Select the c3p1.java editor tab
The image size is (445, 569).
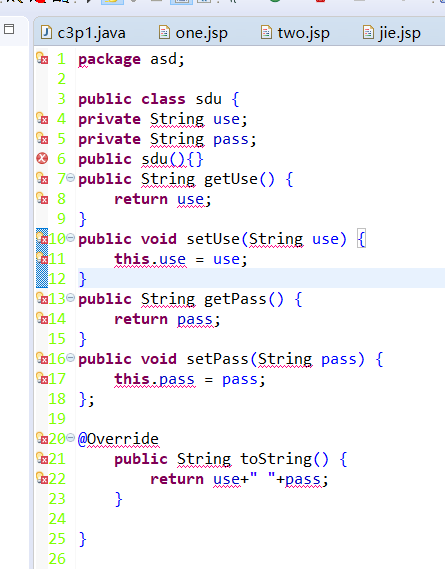[x=83, y=33]
